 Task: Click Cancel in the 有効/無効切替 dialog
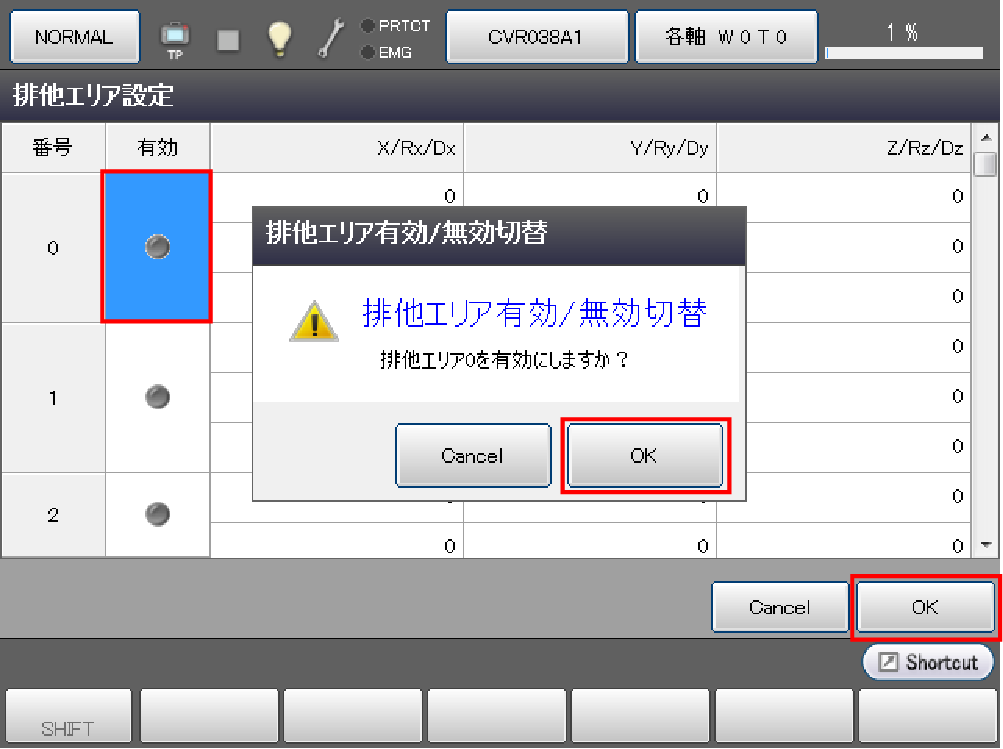click(473, 455)
